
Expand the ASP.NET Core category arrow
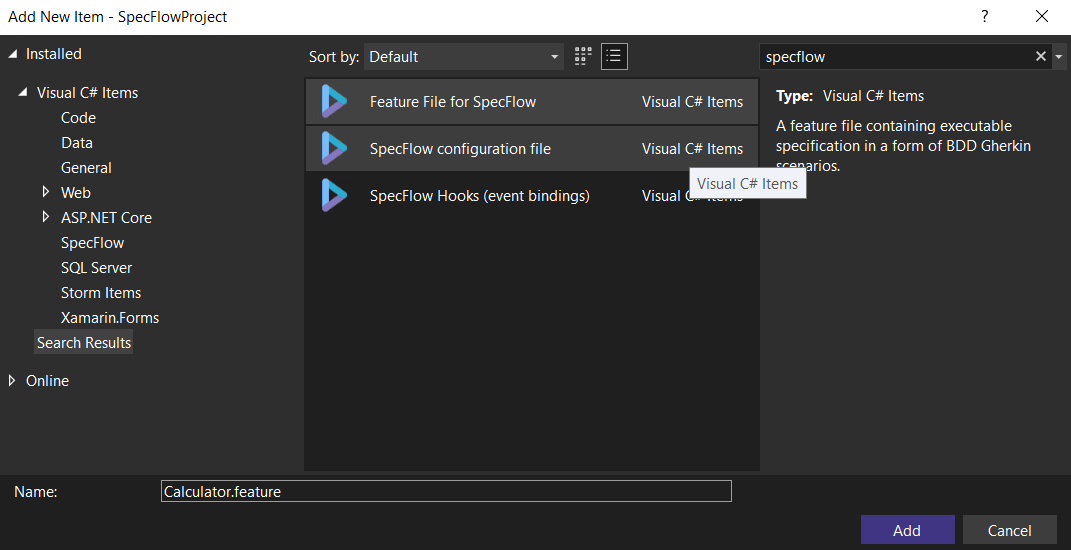(x=46, y=217)
